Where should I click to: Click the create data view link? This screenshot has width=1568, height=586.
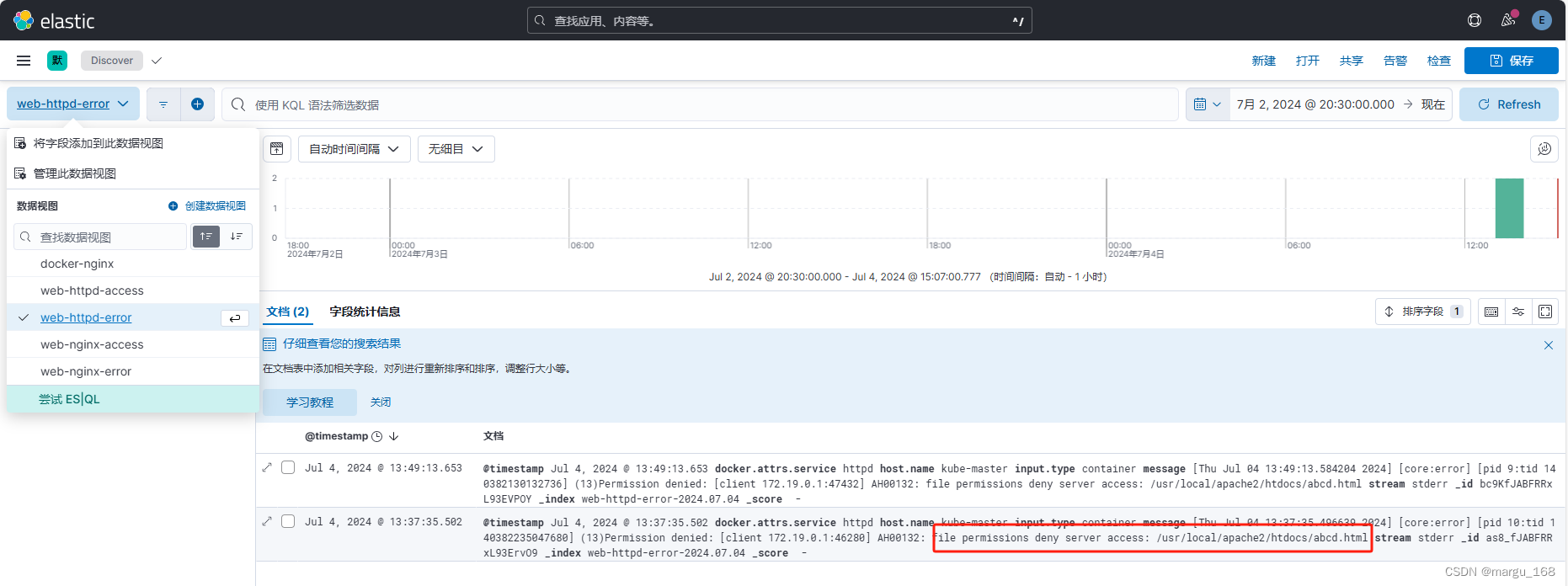(x=207, y=206)
